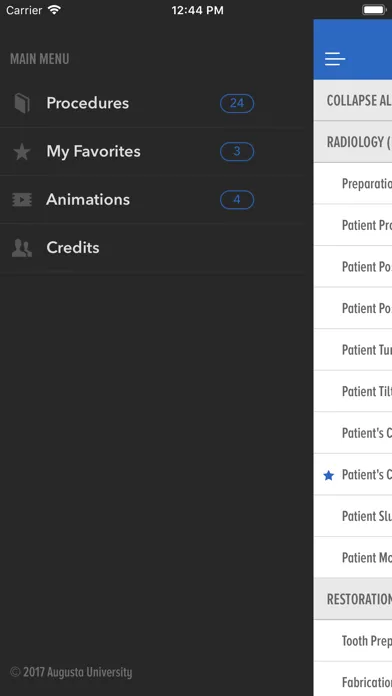392x696 pixels.
Task: Collapse the Radiology section header
Action: point(353,142)
